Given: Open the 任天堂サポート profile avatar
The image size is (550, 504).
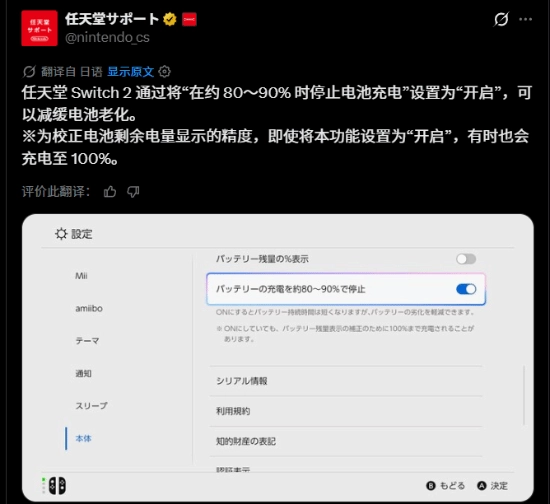Looking at the screenshot, I should point(39,28).
